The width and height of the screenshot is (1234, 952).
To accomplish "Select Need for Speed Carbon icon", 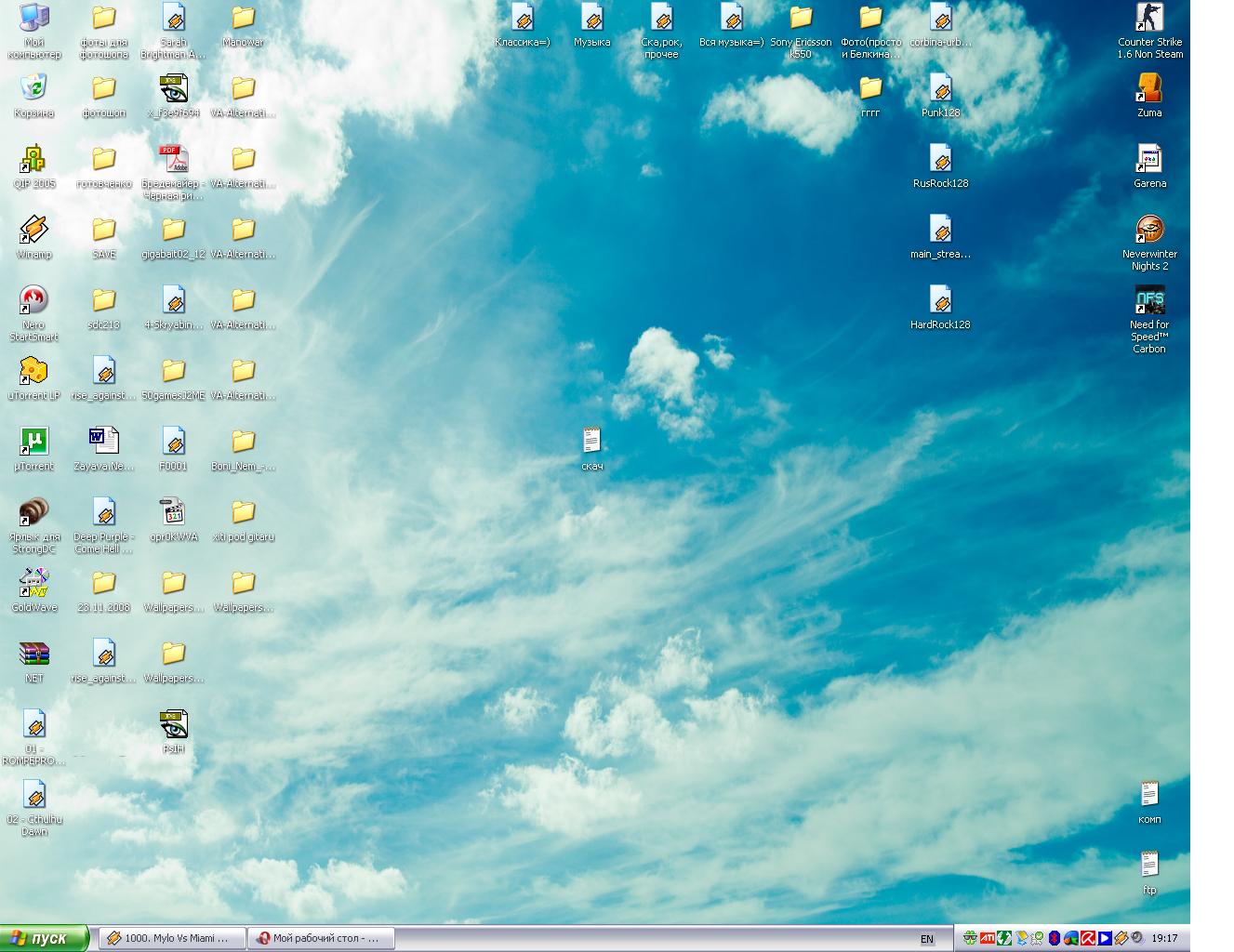I will 1149,301.
